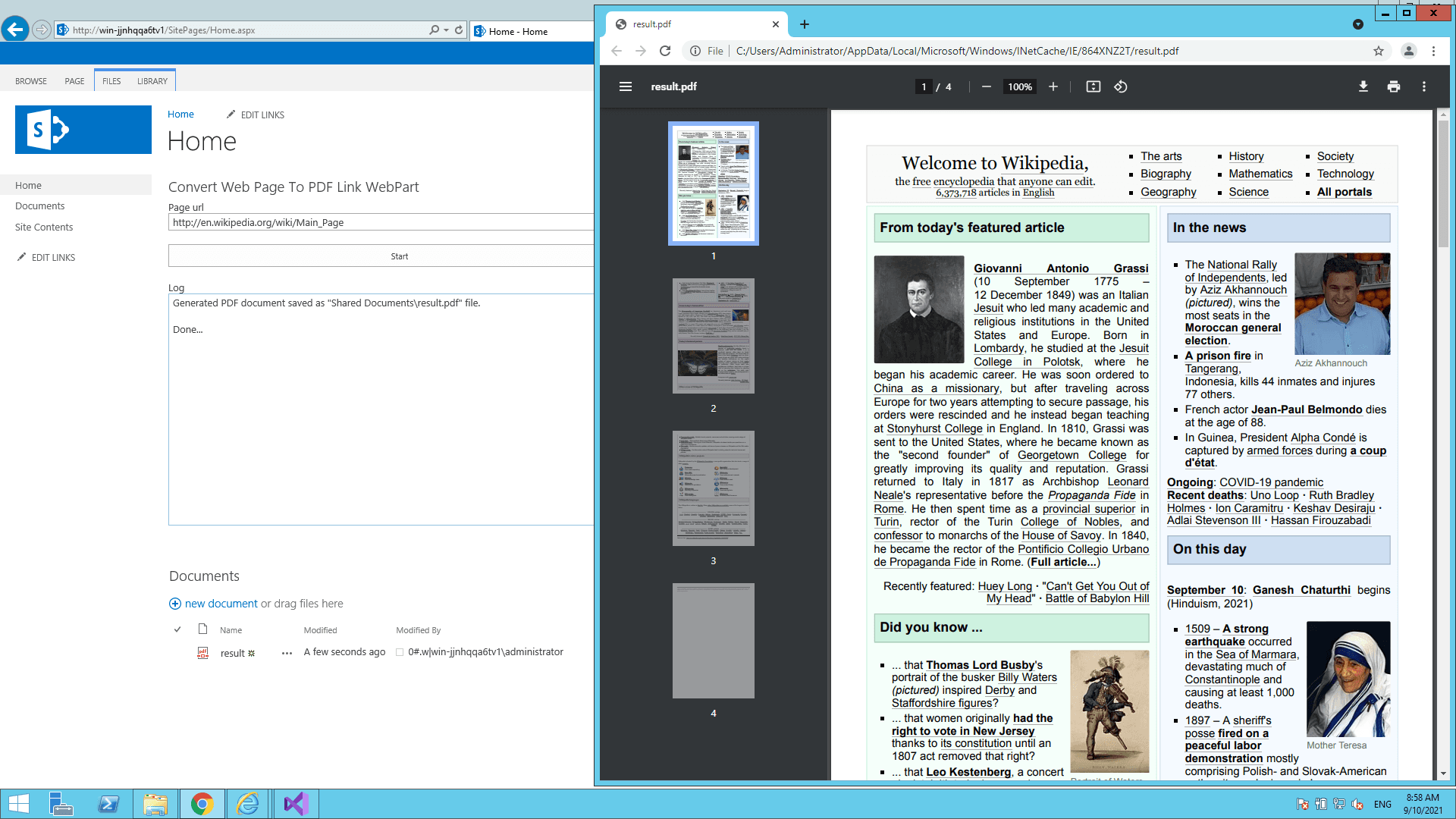Click the PDF zoom in icon

[x=1053, y=86]
